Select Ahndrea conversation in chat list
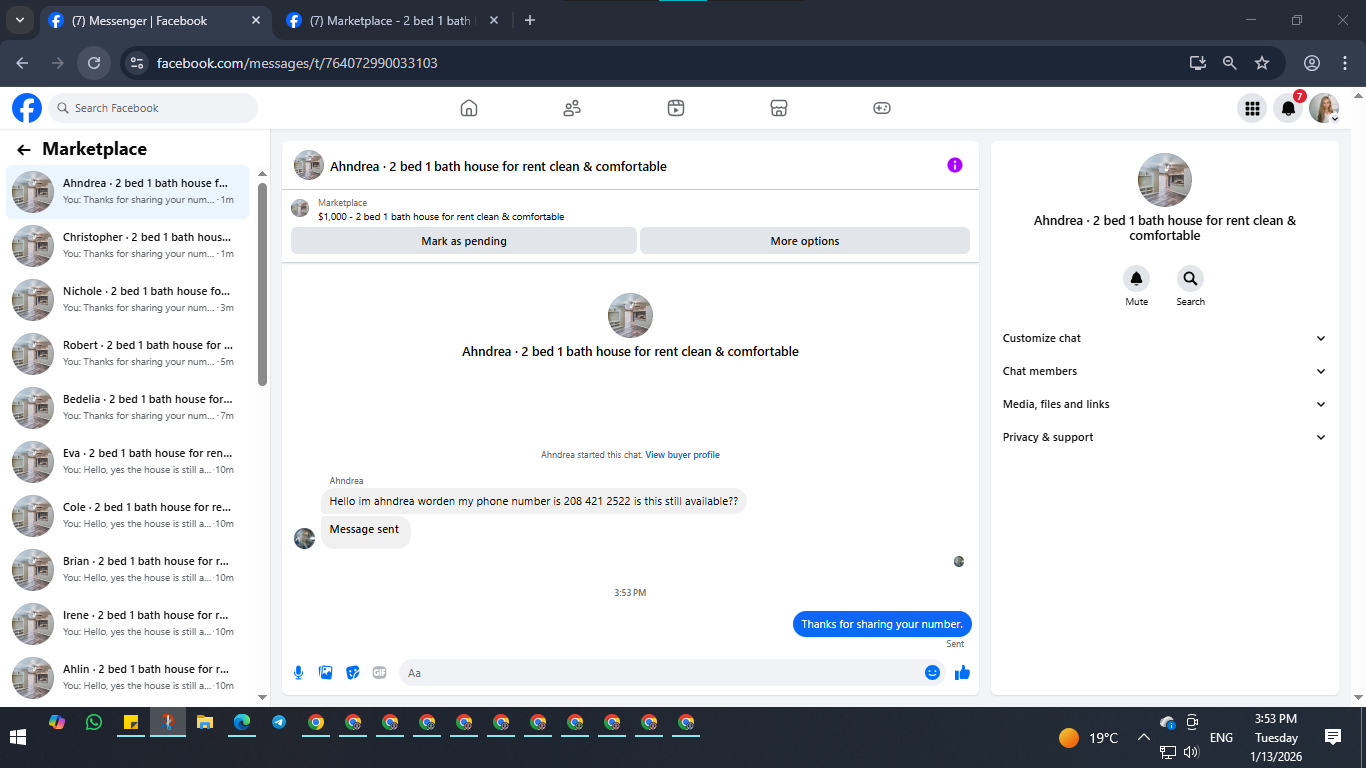 [x=128, y=192]
